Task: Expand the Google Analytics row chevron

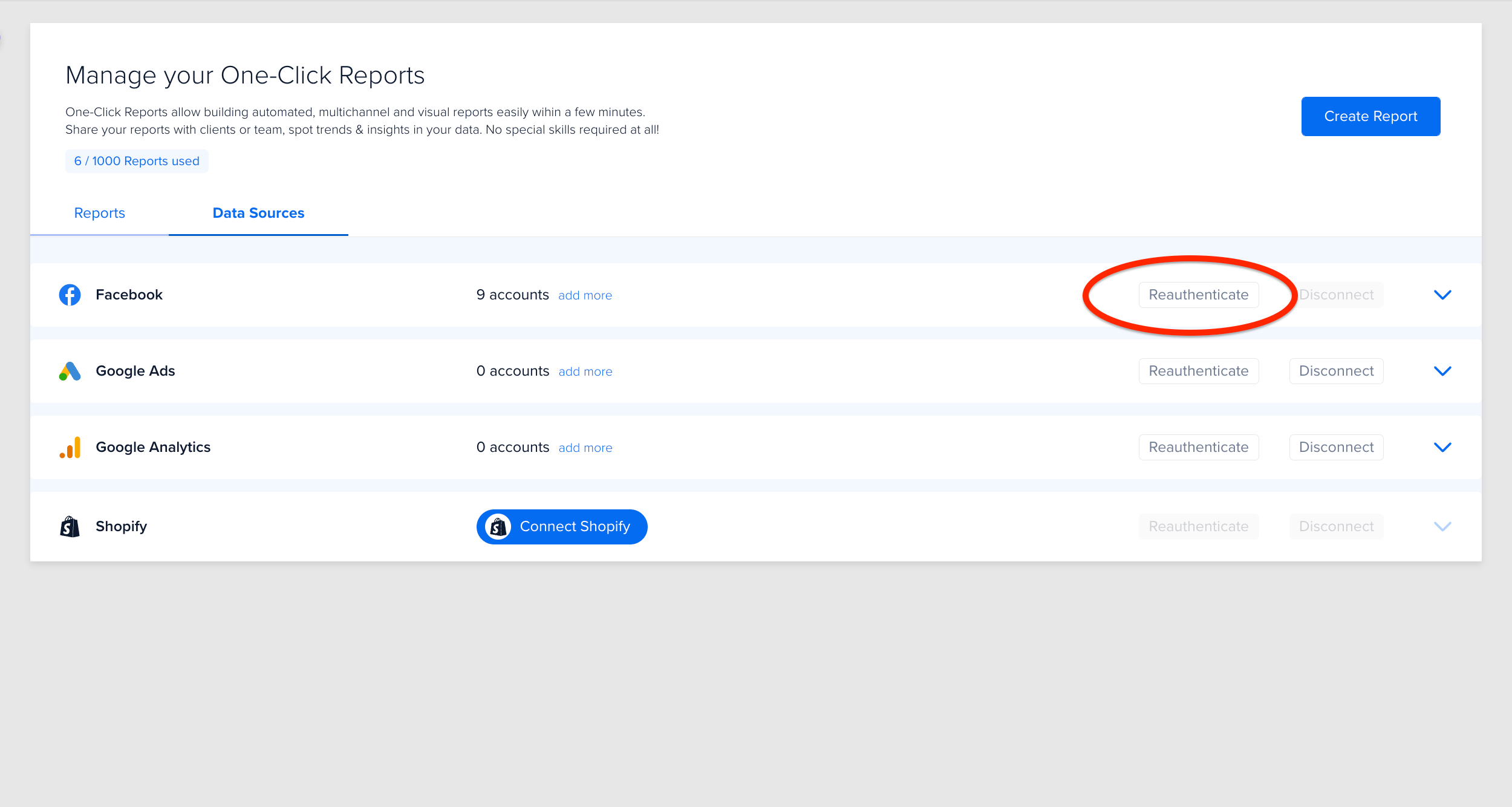Action: (1442, 447)
